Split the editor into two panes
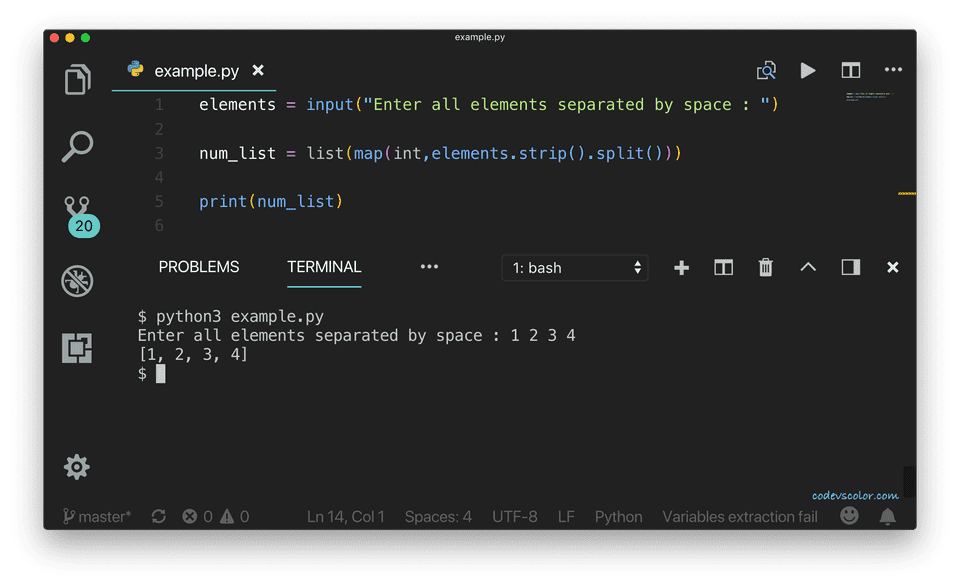The width and height of the screenshot is (960, 587). point(851,70)
